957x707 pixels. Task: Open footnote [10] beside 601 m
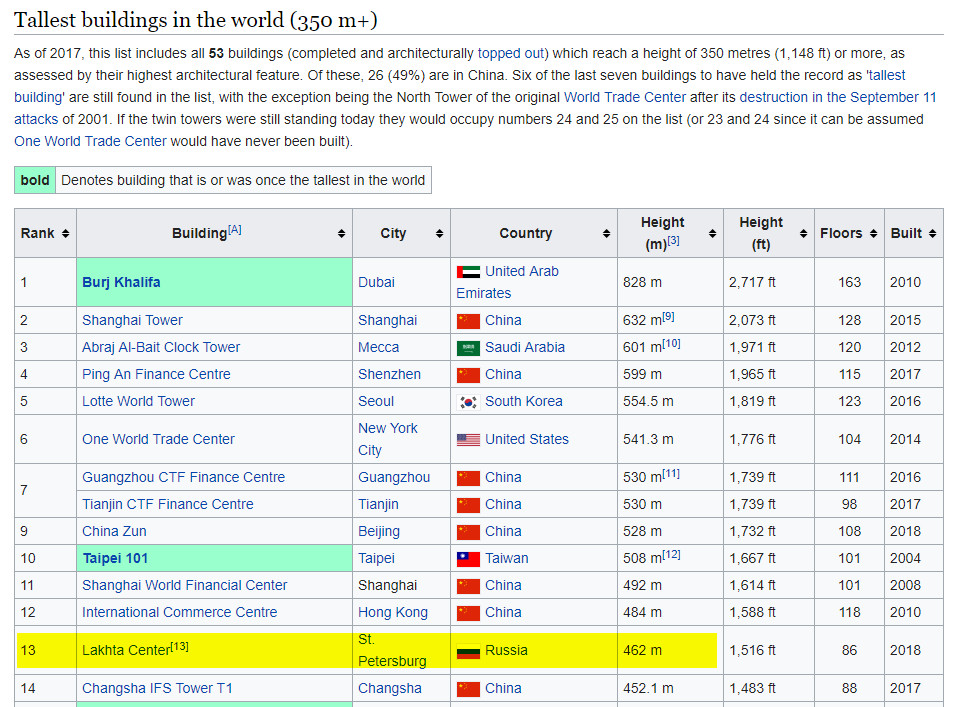tap(671, 343)
